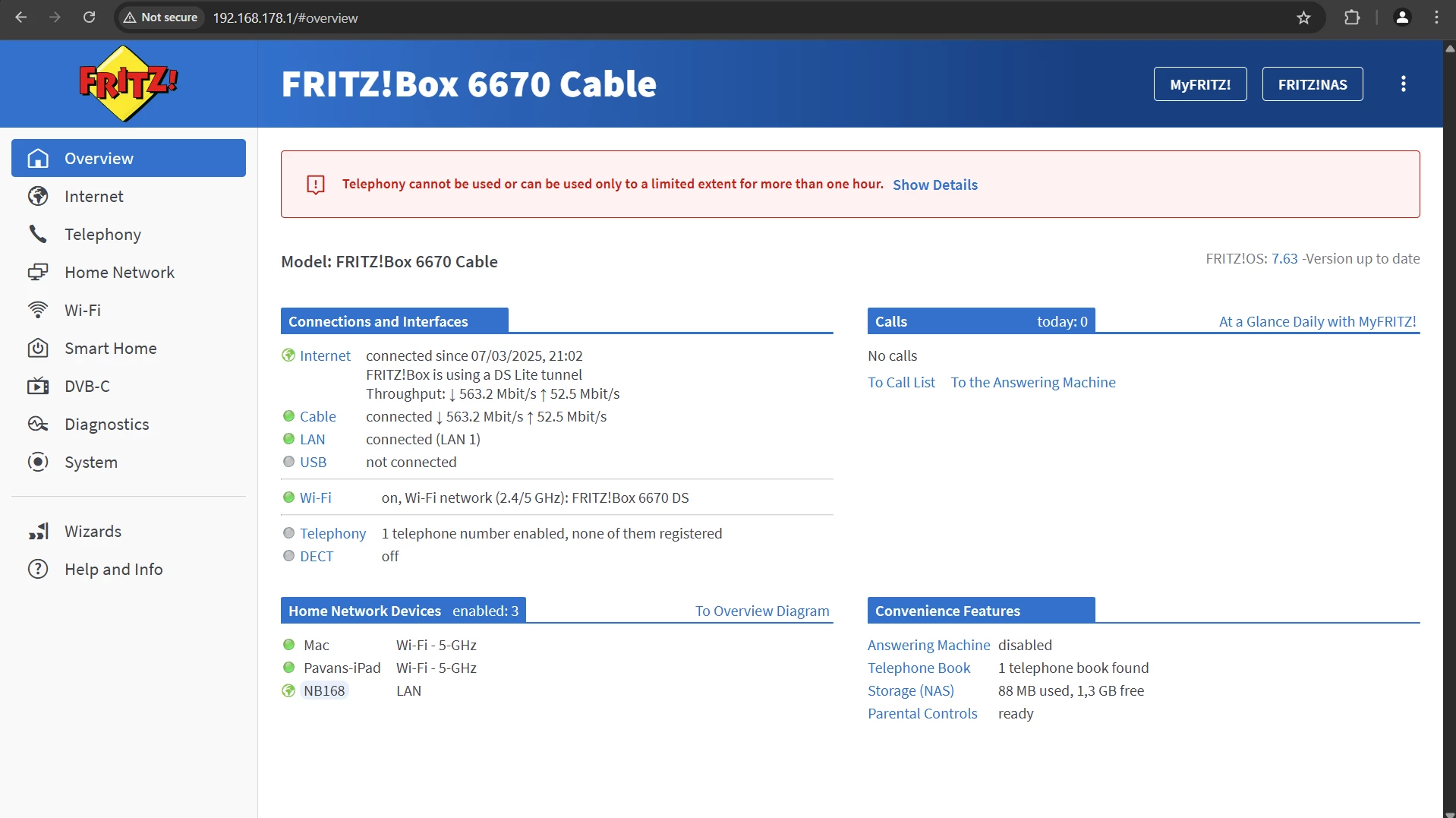Open the Storage (NAS) link
This screenshot has height=818, width=1456.
910,690
